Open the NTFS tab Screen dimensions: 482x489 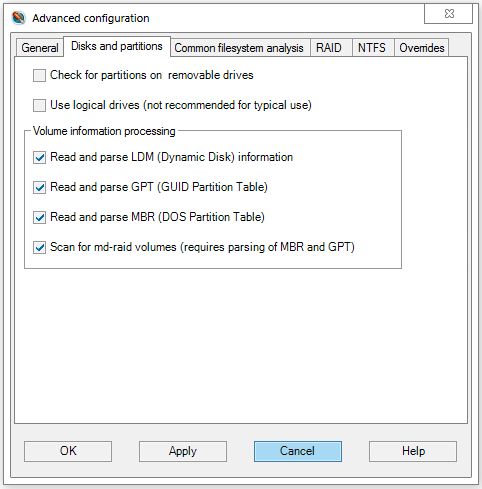click(372, 48)
